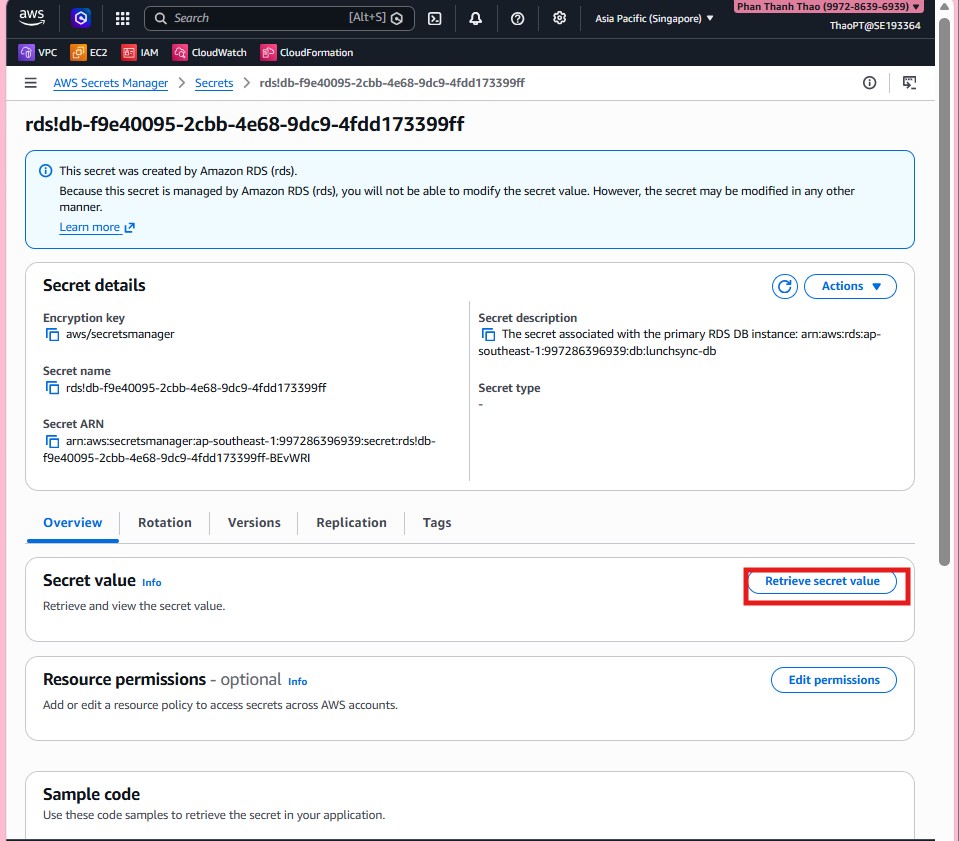Open the notifications bell
The width and height of the screenshot is (959, 841).
click(x=476, y=18)
